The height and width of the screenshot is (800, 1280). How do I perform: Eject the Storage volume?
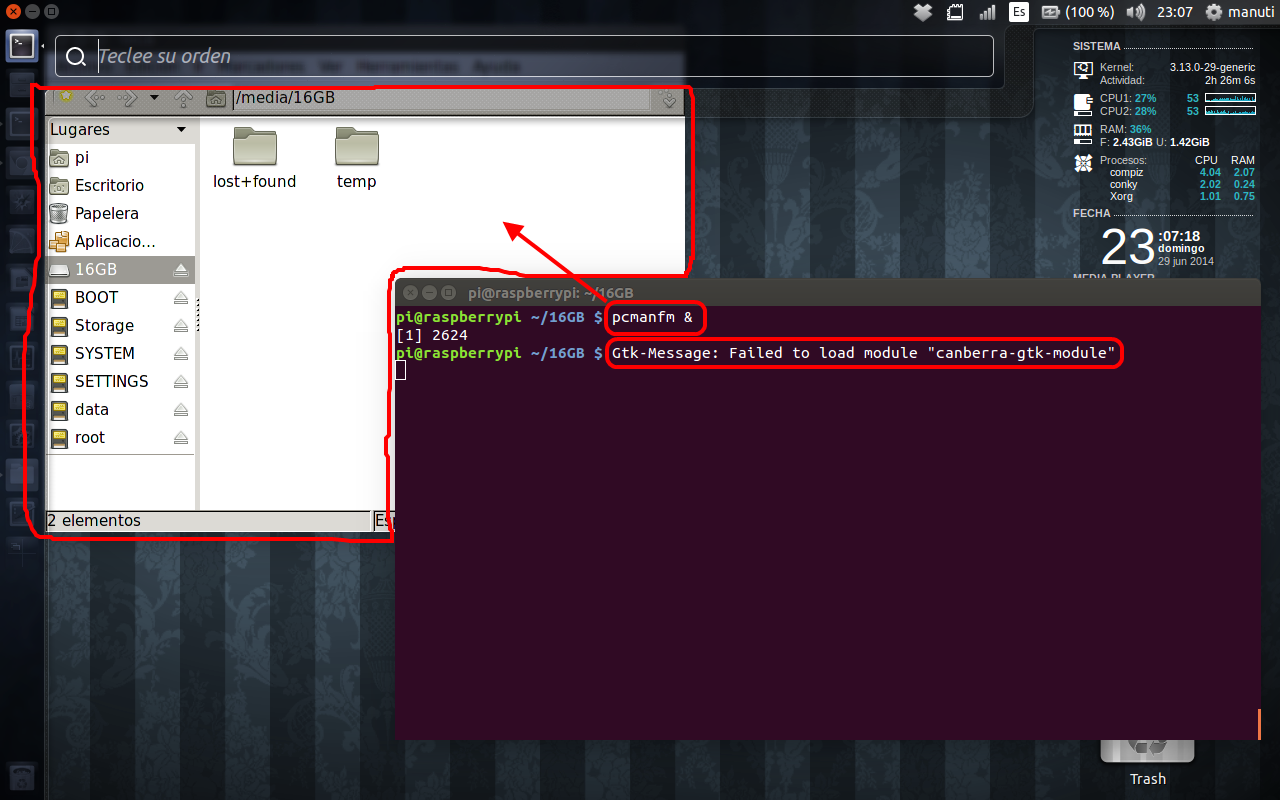(x=181, y=326)
